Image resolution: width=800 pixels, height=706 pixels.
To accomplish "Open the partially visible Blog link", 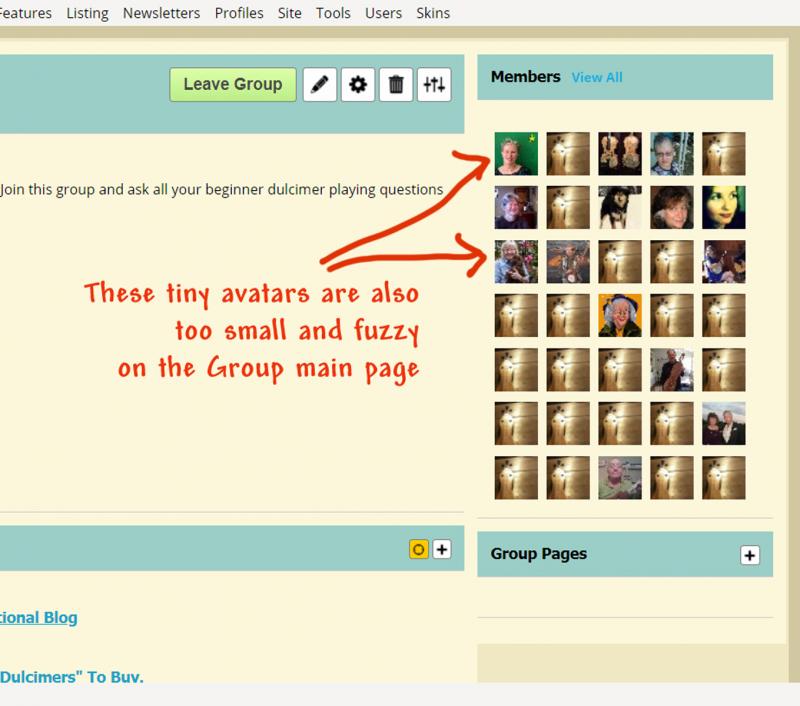I will click(39, 617).
